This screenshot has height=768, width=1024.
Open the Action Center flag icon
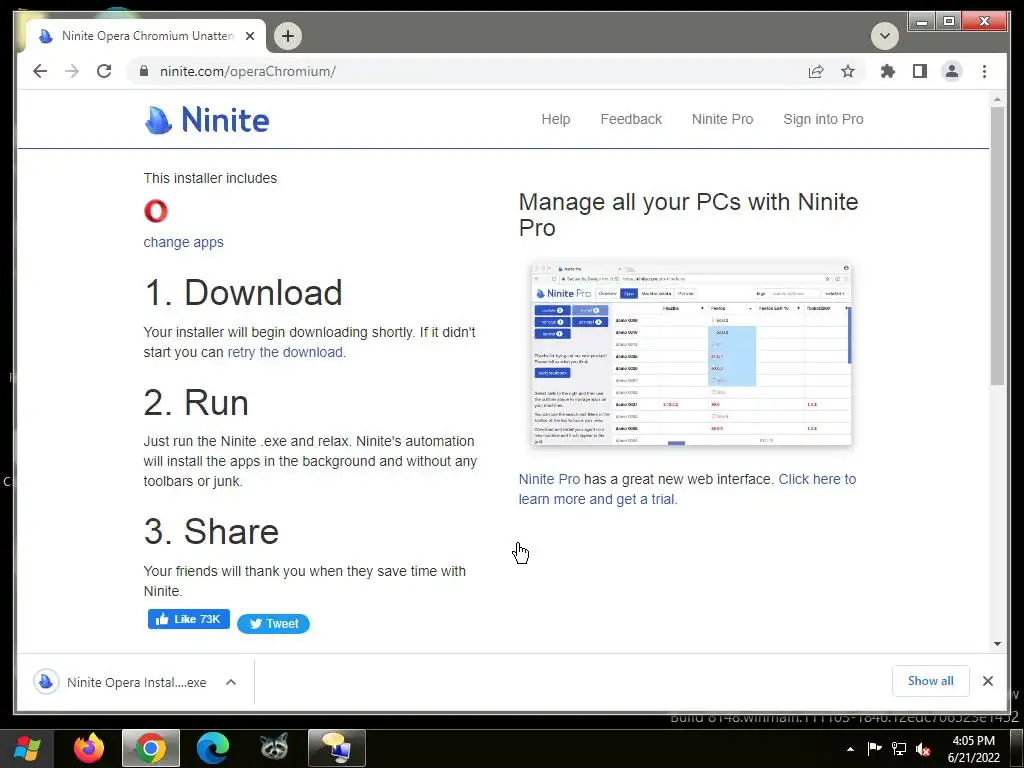(874, 749)
